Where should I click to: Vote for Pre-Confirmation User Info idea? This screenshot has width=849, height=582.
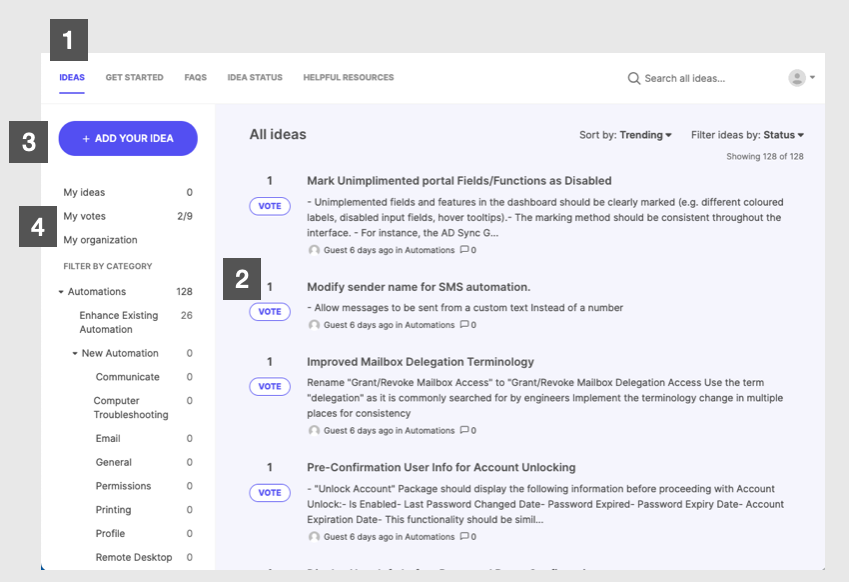(x=270, y=493)
